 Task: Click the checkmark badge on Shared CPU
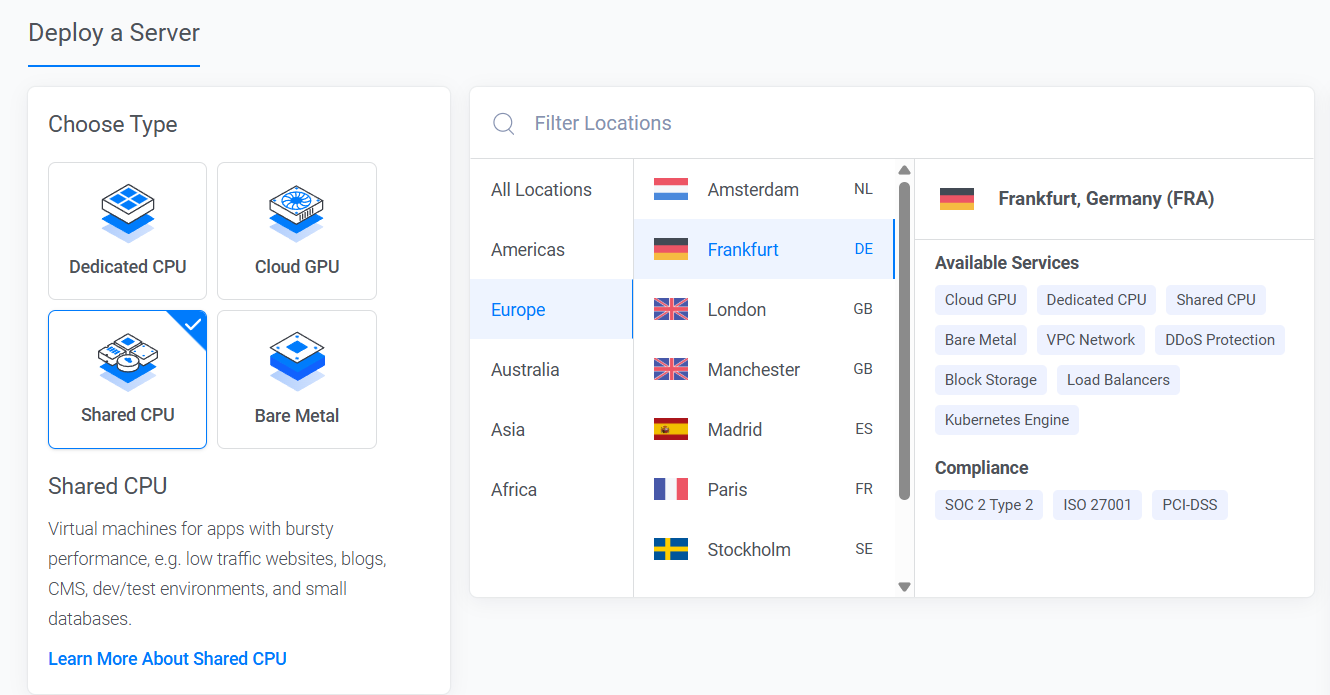tap(193, 324)
